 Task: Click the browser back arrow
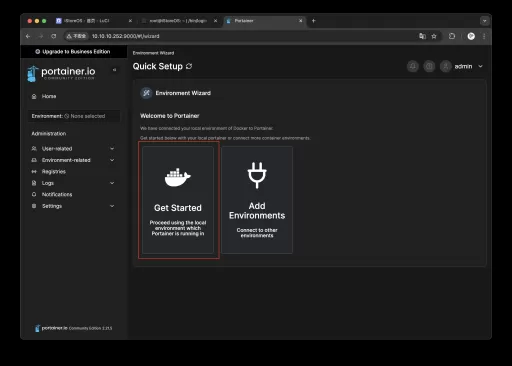pos(28,36)
